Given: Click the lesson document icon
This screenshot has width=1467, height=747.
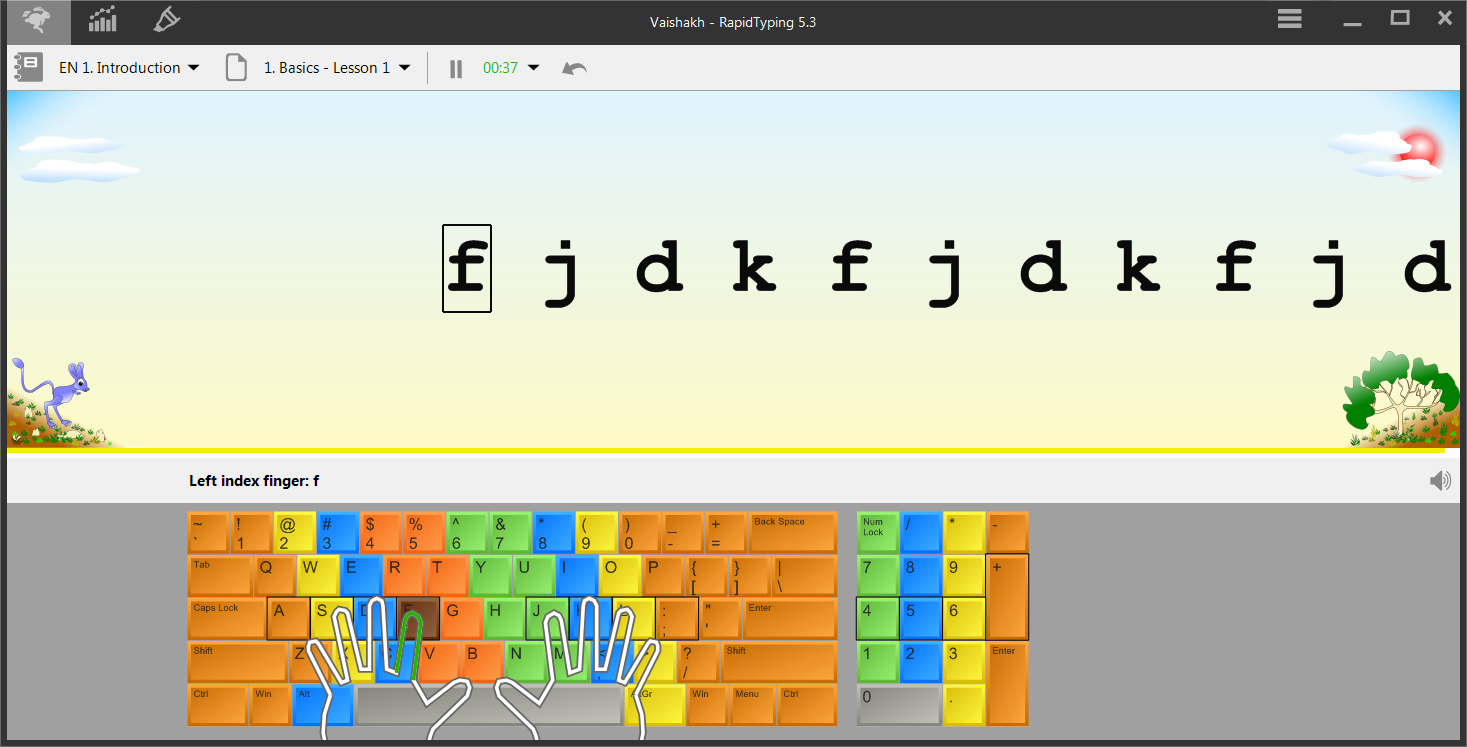Looking at the screenshot, I should point(236,68).
